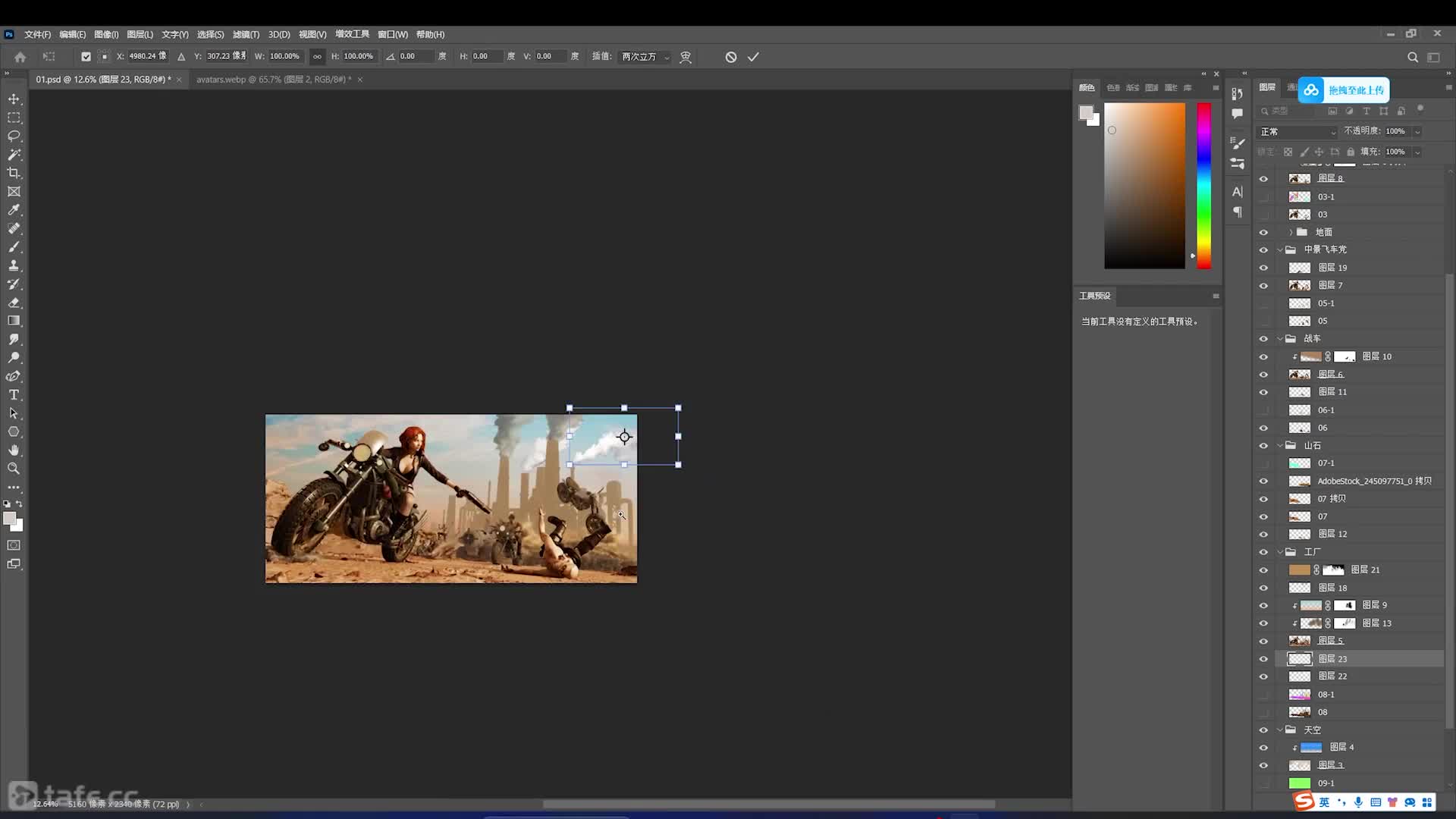This screenshot has height=819, width=1456.
Task: Select the Eyedropper tool
Action: pos(14,210)
